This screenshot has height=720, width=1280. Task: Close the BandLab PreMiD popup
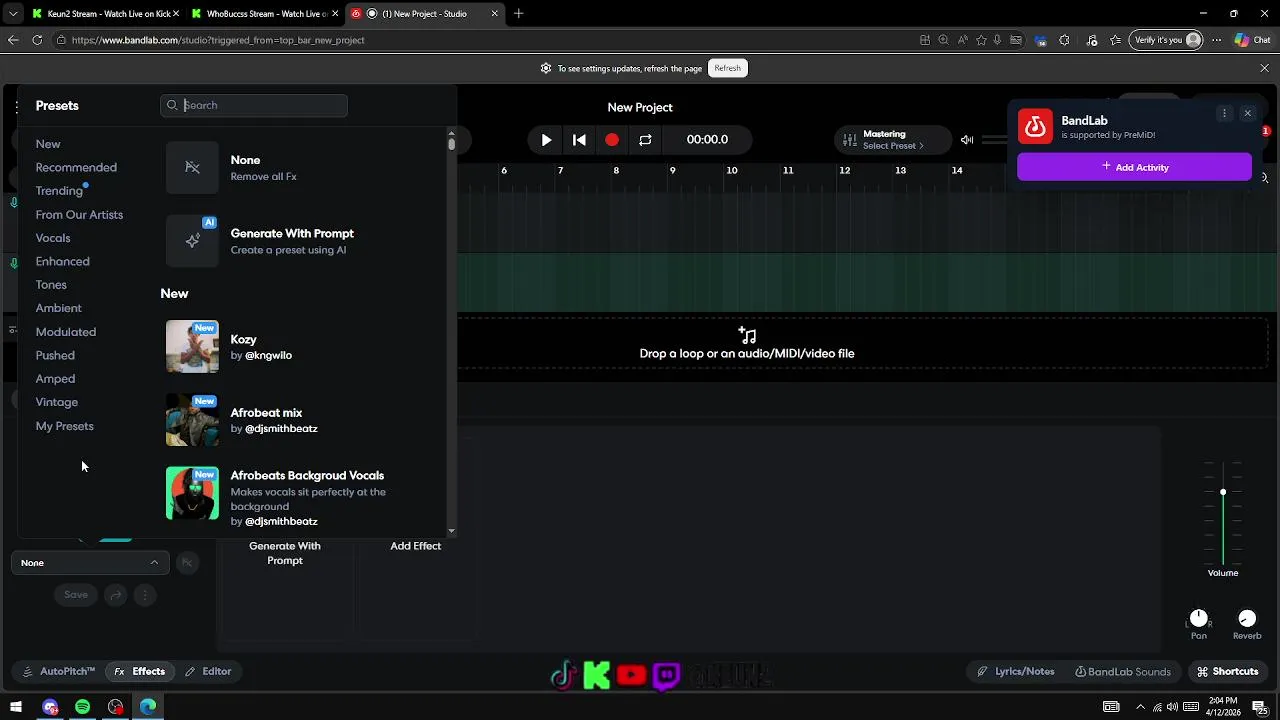(x=1247, y=113)
